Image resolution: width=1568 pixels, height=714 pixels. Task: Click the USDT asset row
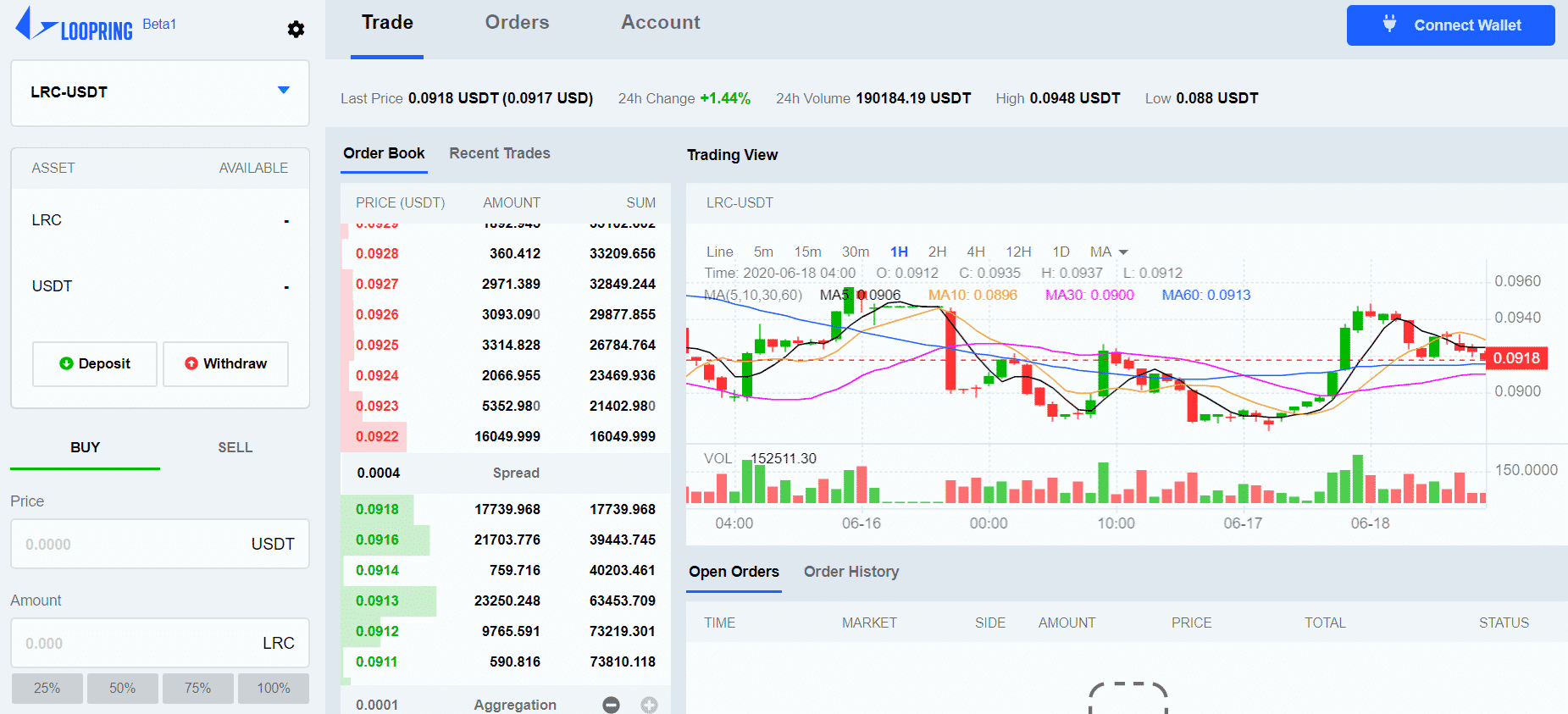[160, 286]
